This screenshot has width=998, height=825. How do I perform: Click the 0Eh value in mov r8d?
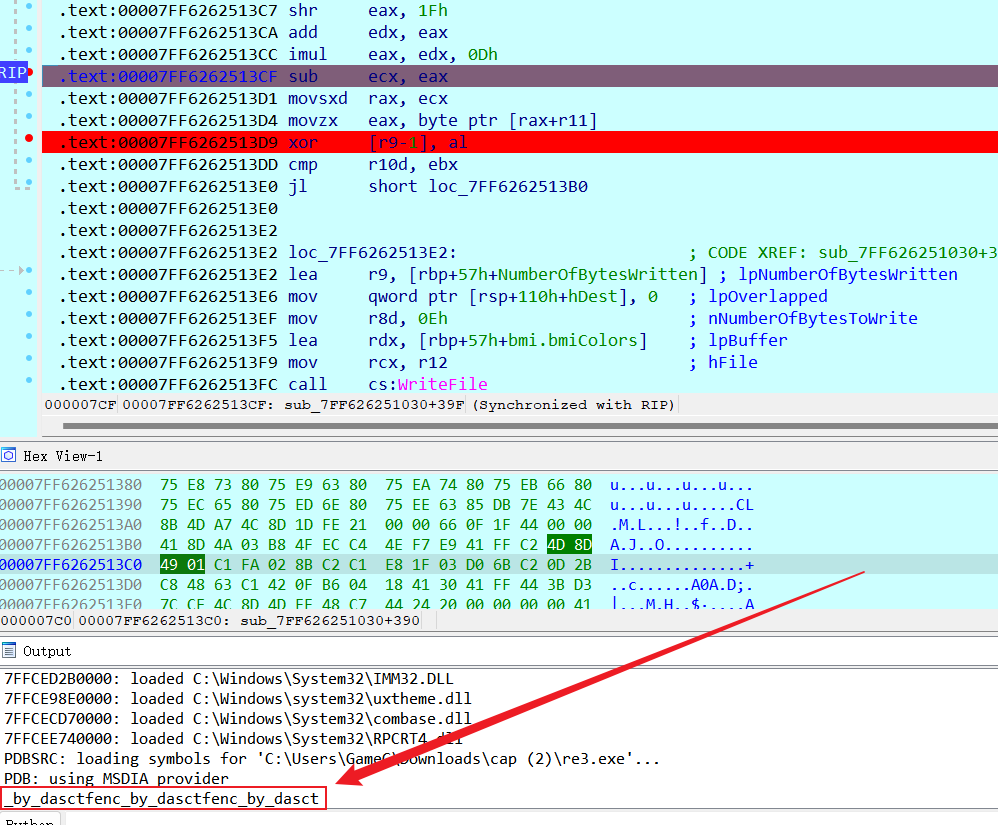coord(433,318)
